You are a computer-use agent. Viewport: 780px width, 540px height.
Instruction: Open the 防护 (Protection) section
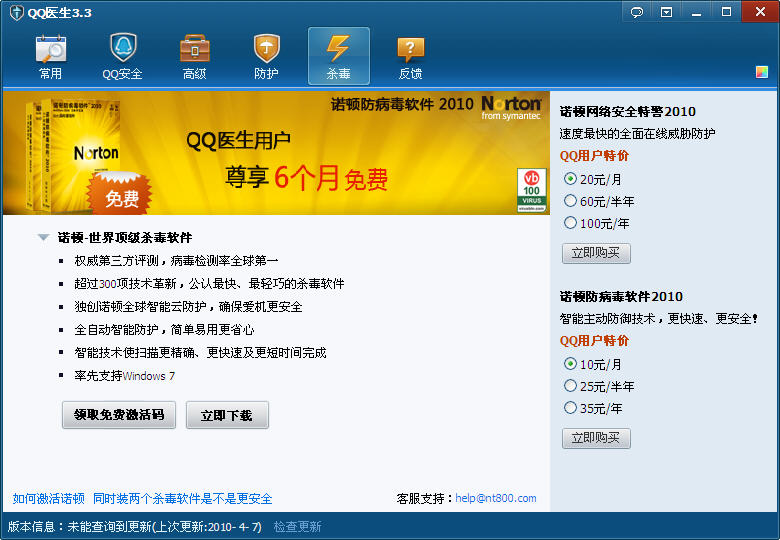click(x=266, y=56)
